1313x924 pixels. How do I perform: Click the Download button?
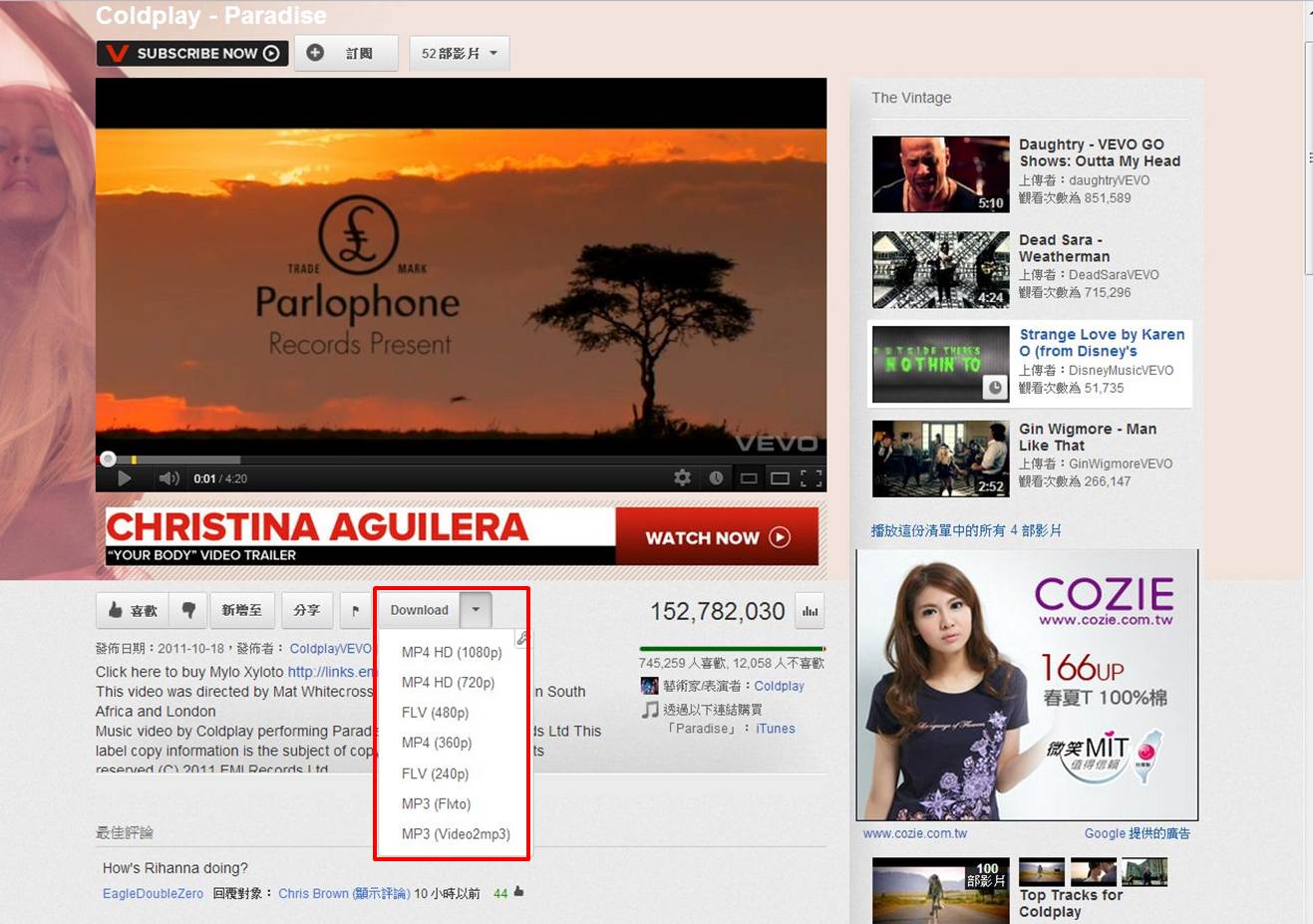coord(419,610)
